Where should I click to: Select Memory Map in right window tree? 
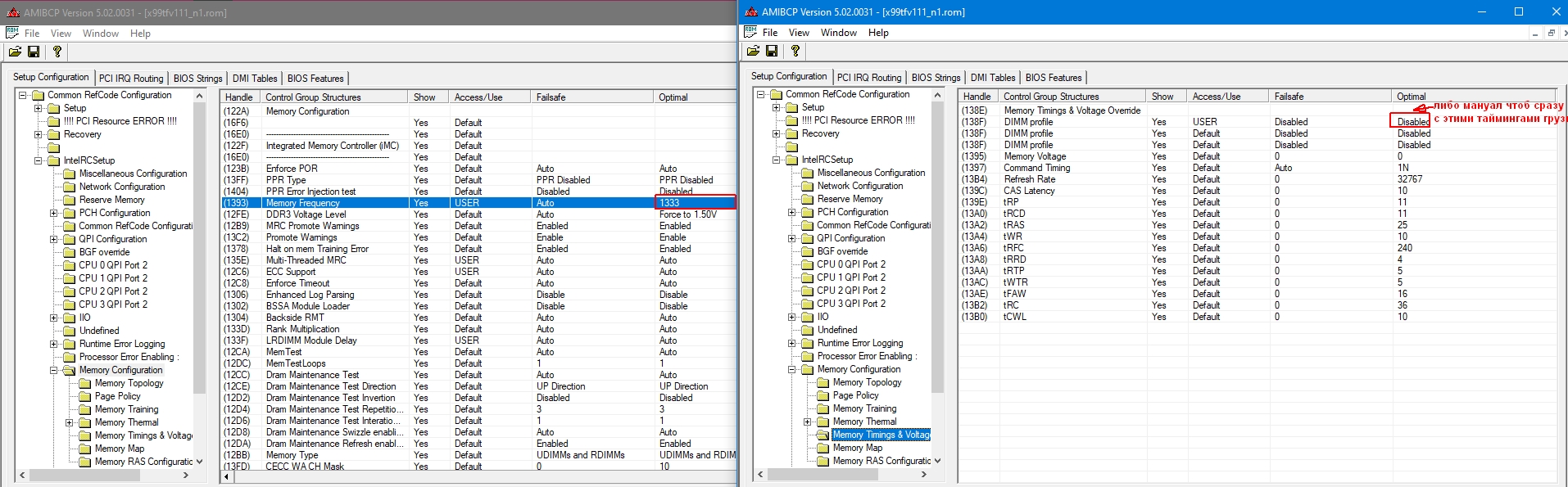point(858,448)
